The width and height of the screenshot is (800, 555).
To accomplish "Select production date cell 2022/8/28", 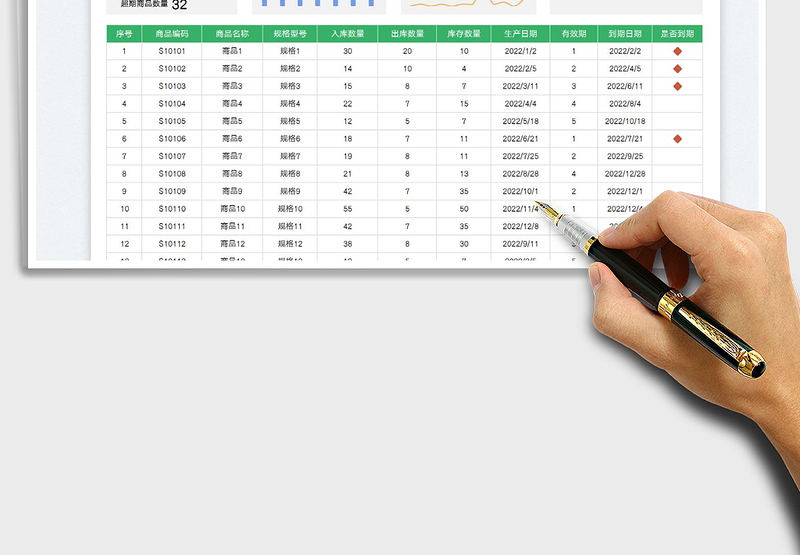I will [521, 174].
